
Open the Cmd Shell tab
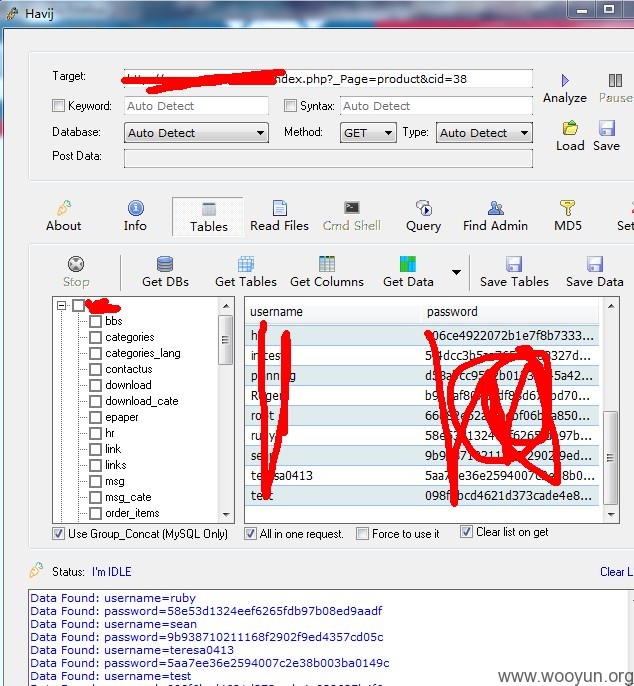coord(352,217)
